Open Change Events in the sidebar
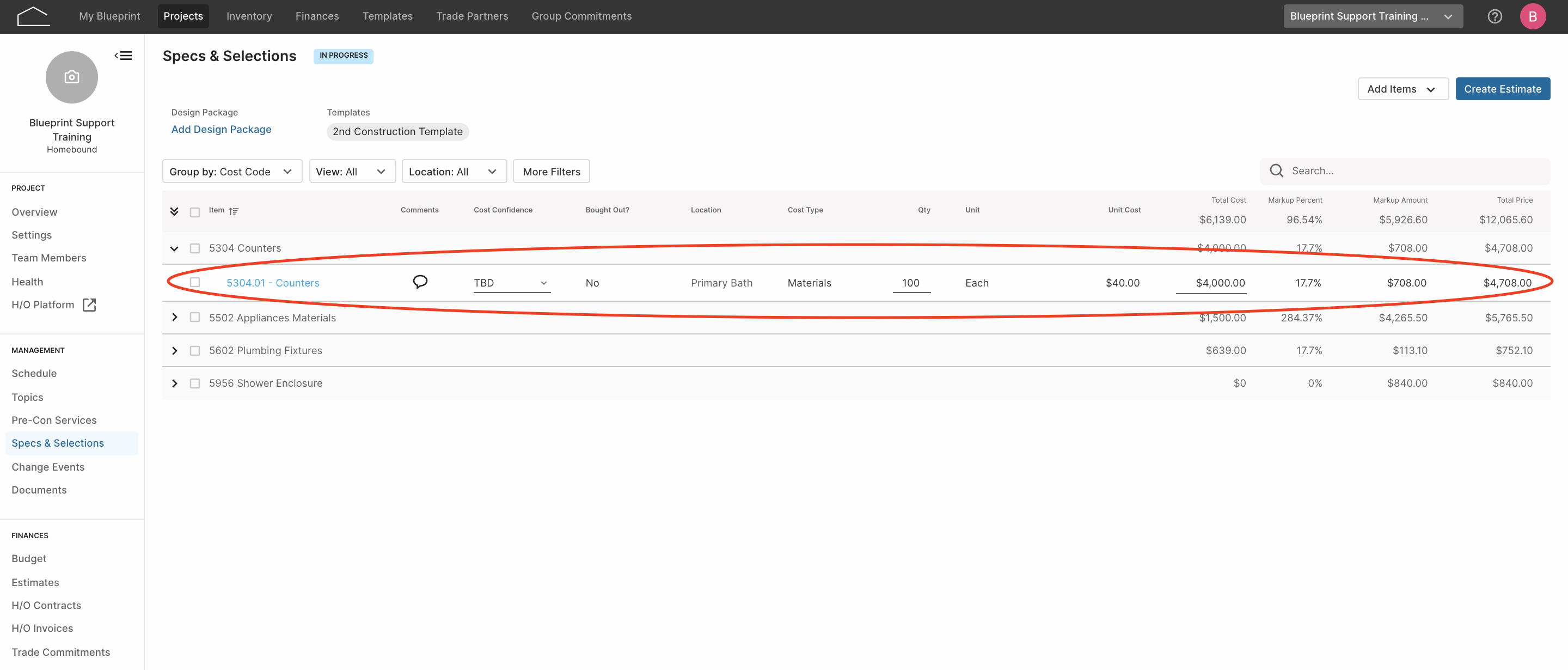The width and height of the screenshot is (1568, 670). [x=48, y=467]
